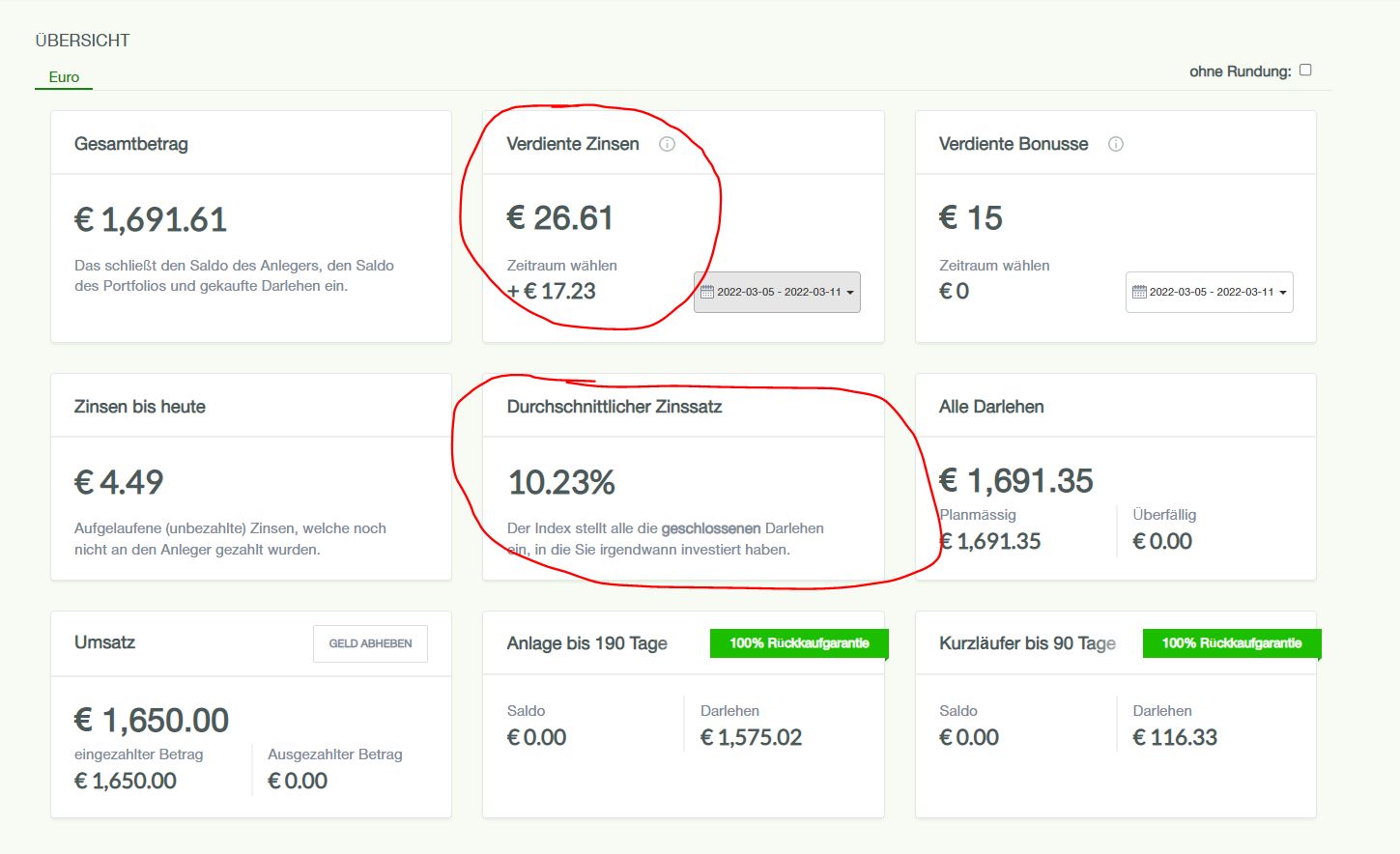Click the info icon beside Verdiente Zinsen
The height and width of the screenshot is (854, 1400).
pos(667,144)
